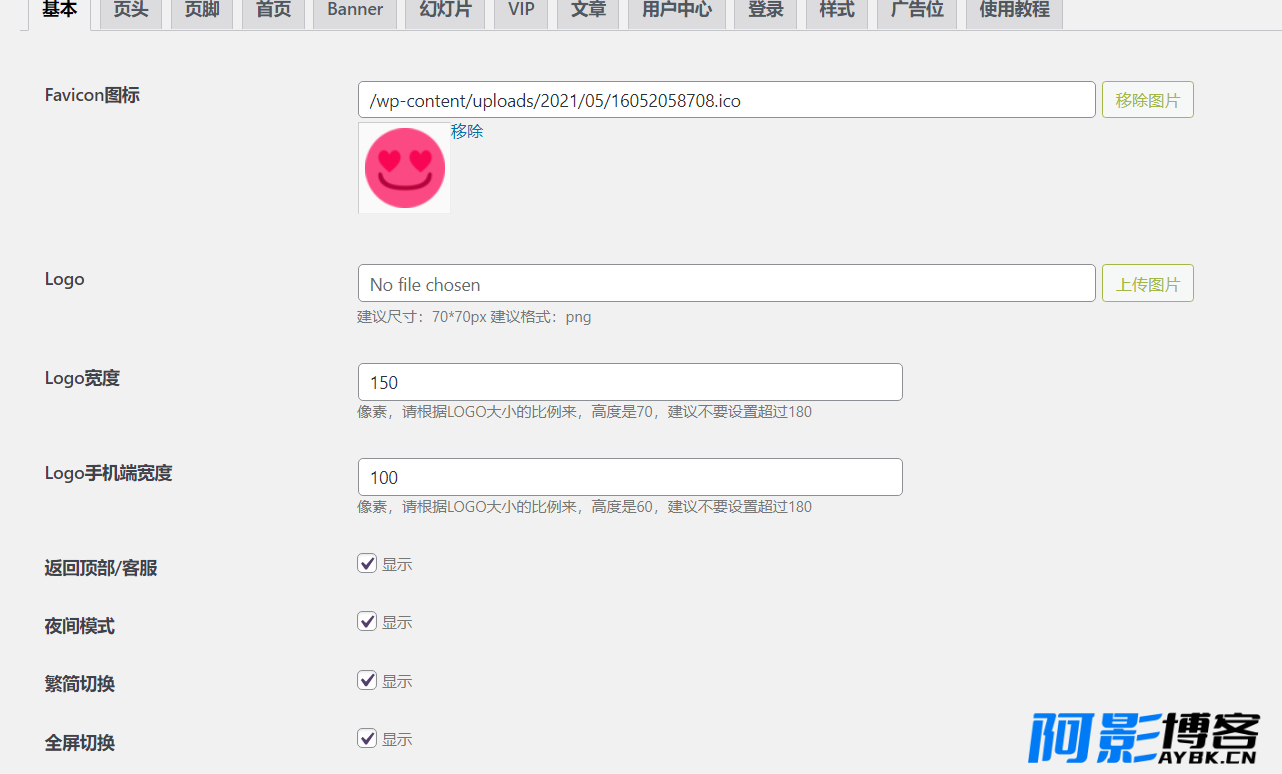The width and height of the screenshot is (1282, 774).
Task: Toggle the 返回顶部/客服 display checkbox
Action: click(x=367, y=563)
